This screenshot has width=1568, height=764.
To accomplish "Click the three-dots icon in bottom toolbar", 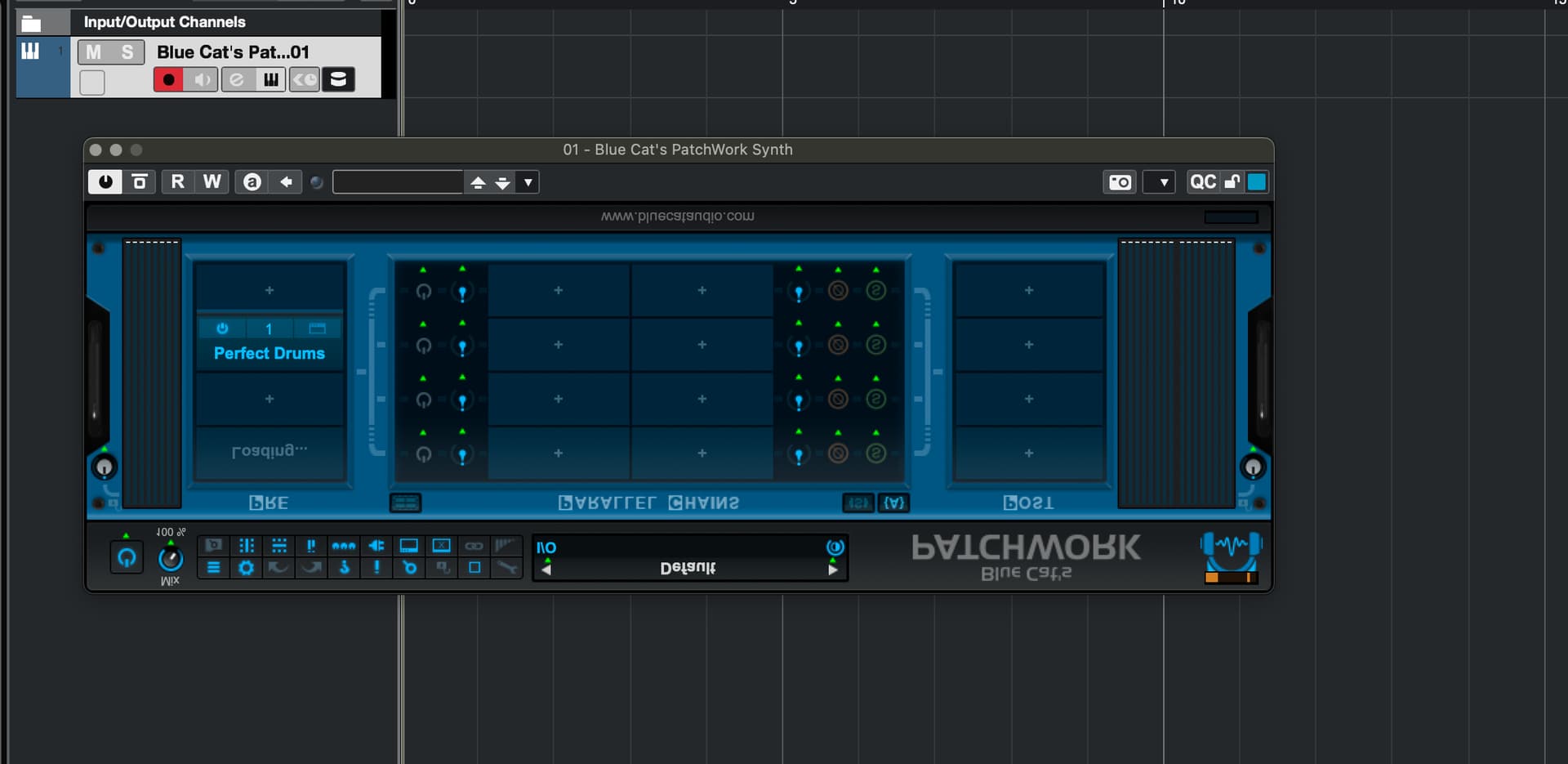I will [344, 546].
